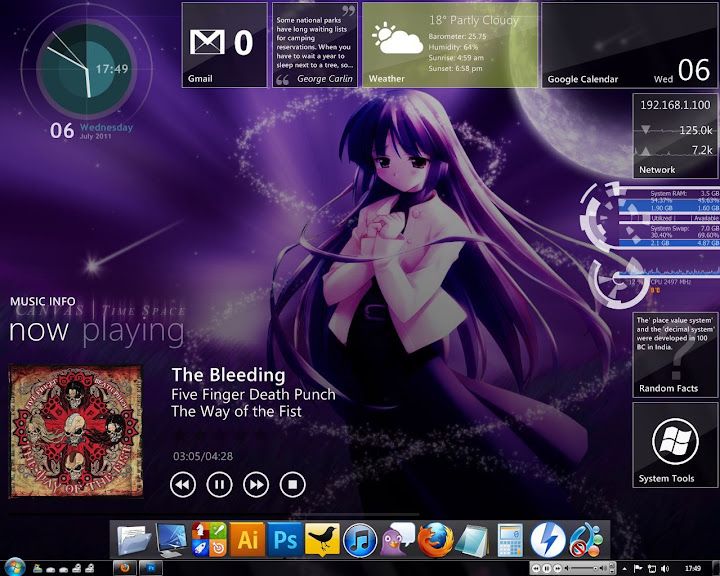The image size is (720, 576).
Task: Click the CPU 2497 MHz meter
Action: [x=670, y=282]
